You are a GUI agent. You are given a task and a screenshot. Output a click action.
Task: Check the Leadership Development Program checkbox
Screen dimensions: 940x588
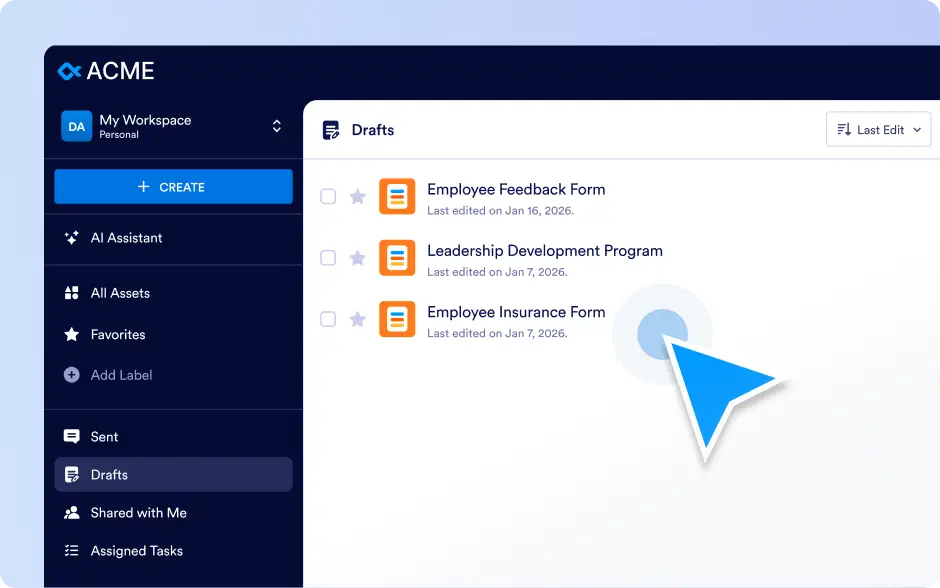[328, 258]
